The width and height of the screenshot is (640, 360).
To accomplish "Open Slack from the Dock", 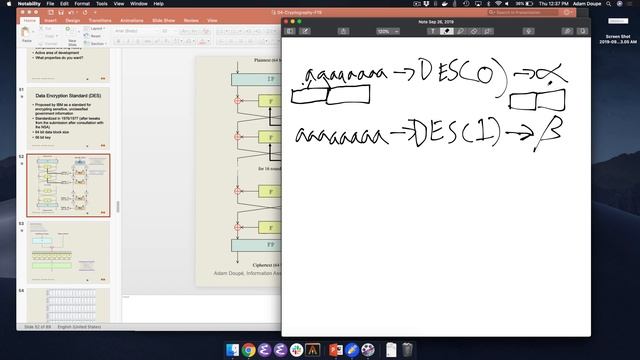I will (296, 350).
